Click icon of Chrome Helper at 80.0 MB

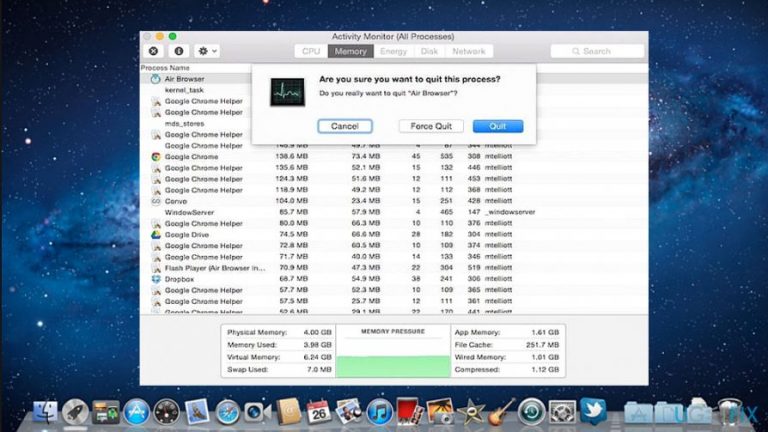[155, 223]
